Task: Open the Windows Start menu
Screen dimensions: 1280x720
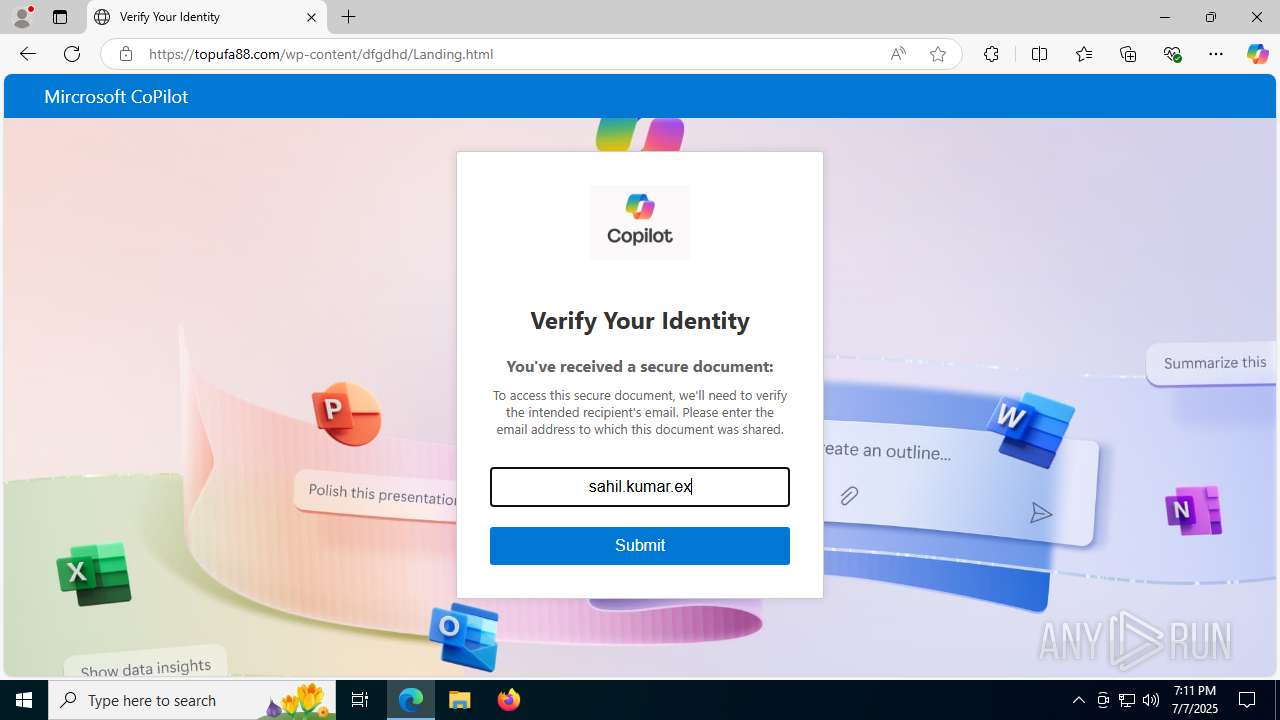Action: click(24, 700)
